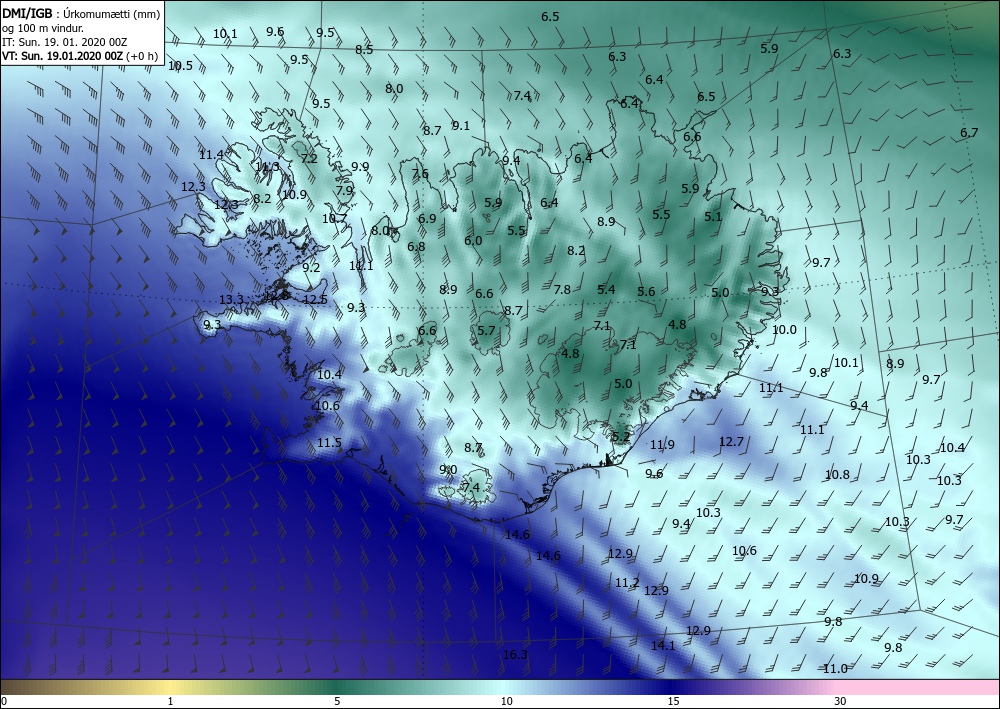This screenshot has width=1000, height=709.
Task: Click the 'DMI/IGB : Úrkomumætti (mm)' title line
Action: (80, 13)
